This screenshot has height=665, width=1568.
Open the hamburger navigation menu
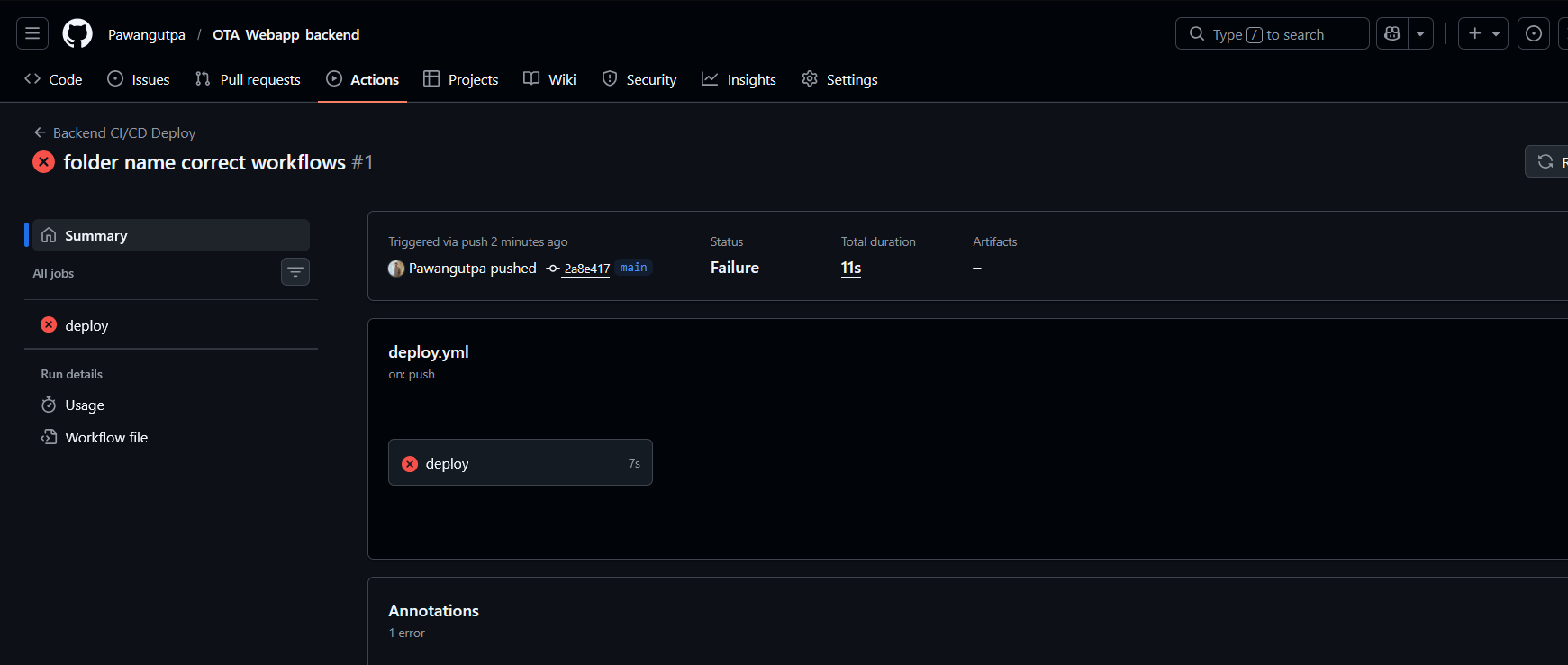[x=32, y=34]
